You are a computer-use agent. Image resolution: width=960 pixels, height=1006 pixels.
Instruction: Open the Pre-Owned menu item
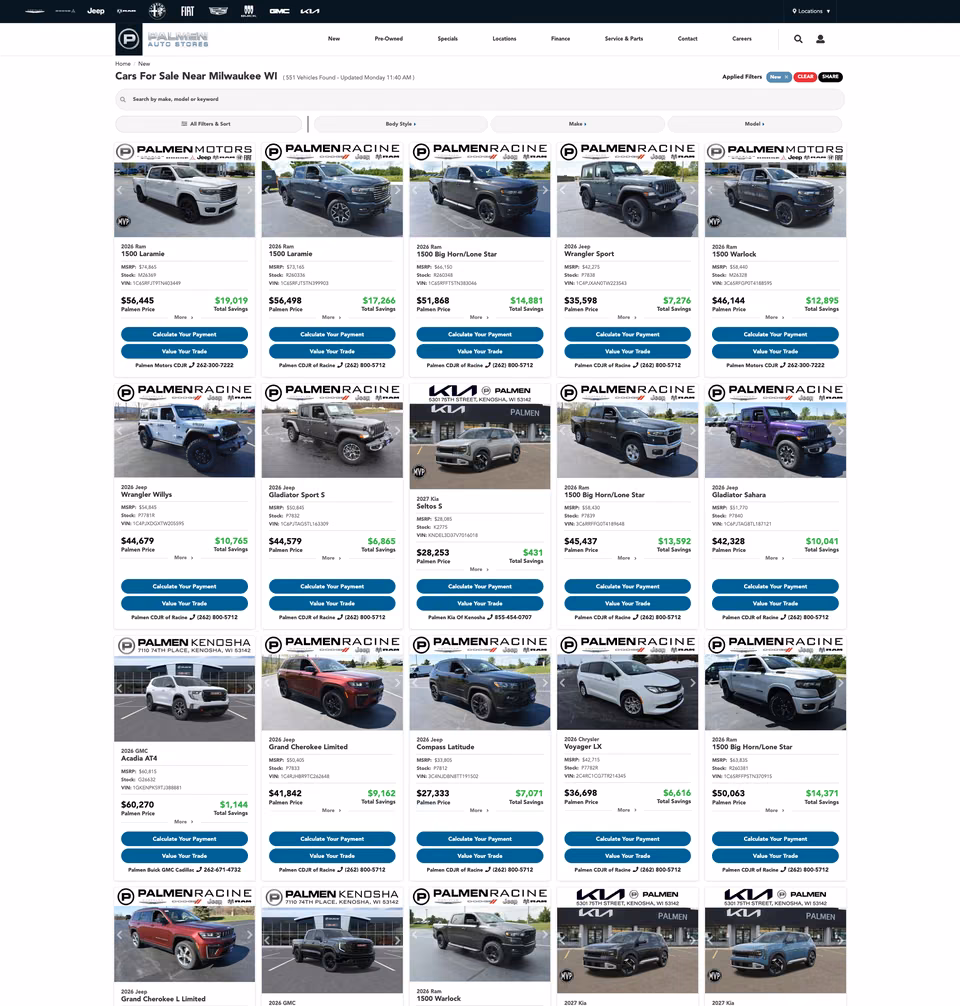(x=389, y=38)
